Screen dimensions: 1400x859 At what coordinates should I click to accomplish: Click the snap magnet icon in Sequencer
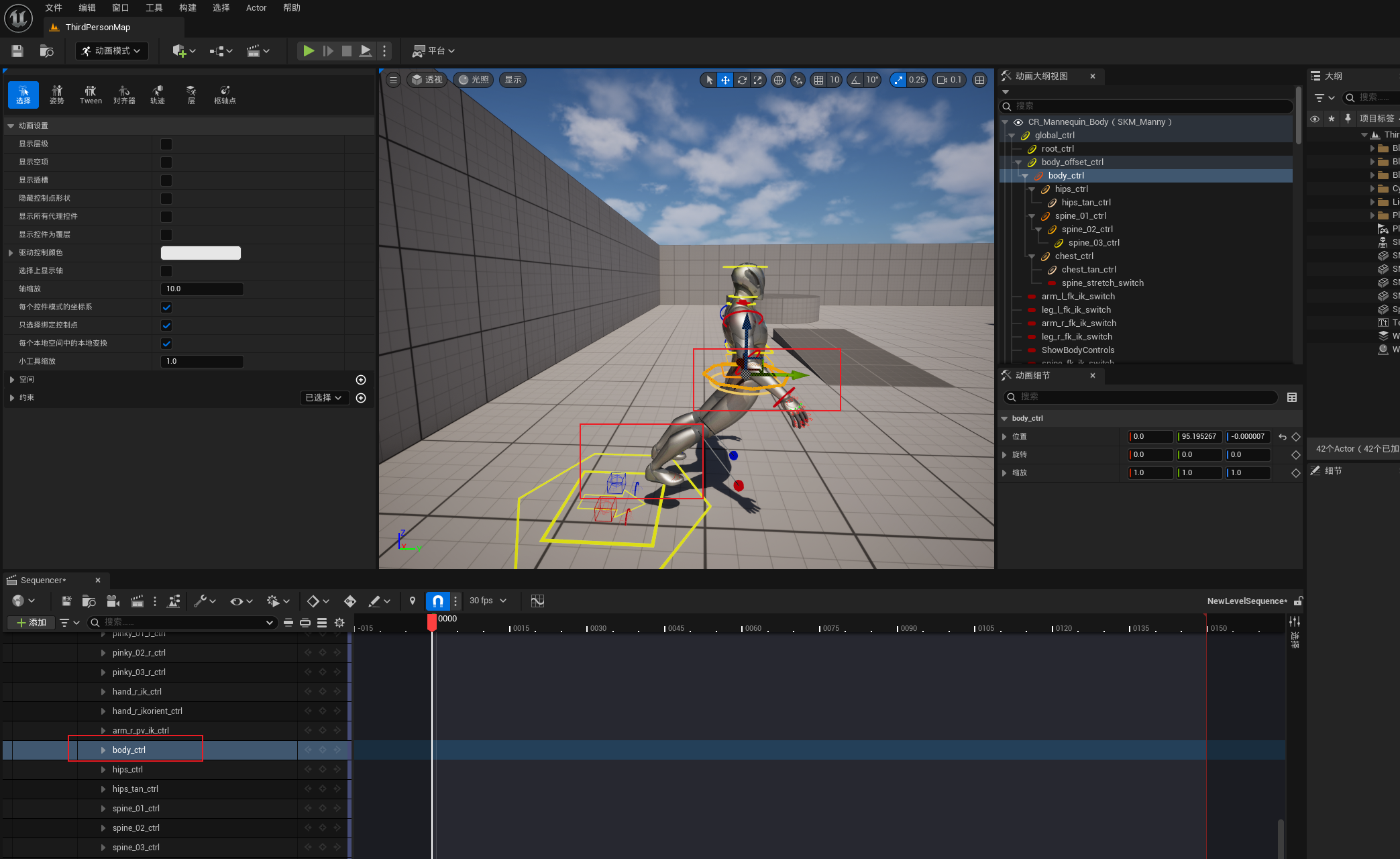(438, 601)
